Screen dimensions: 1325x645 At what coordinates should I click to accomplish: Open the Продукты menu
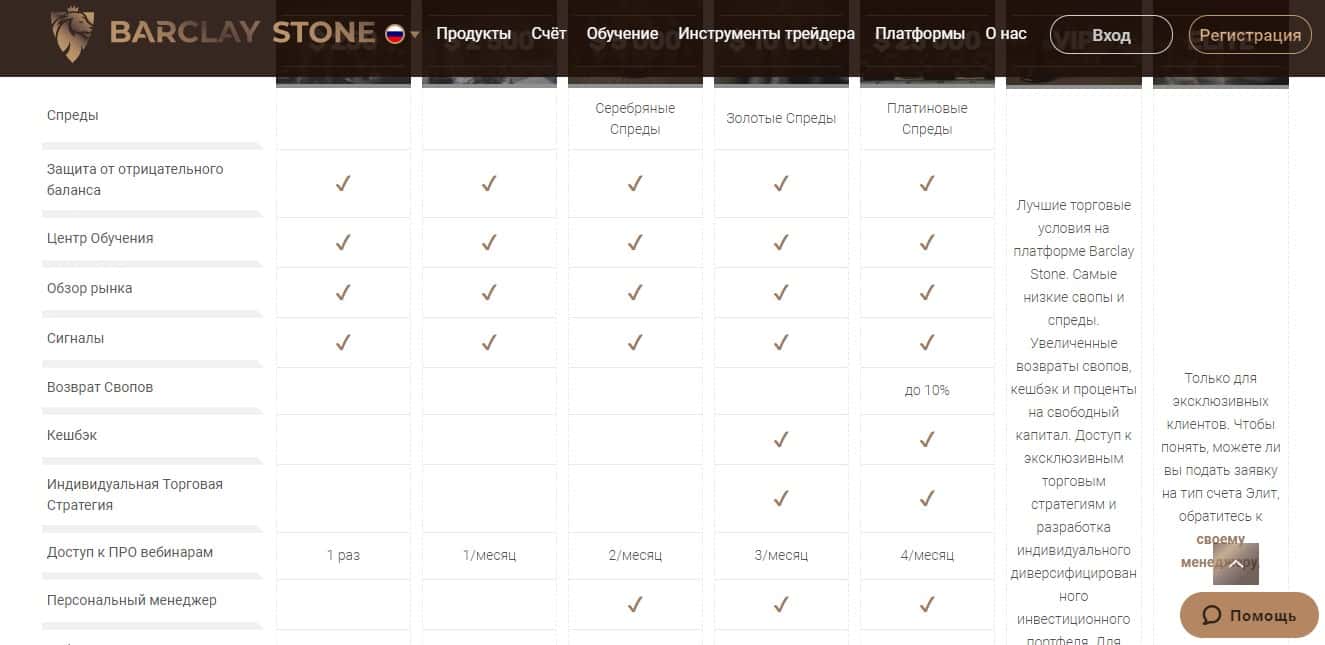[x=473, y=34]
